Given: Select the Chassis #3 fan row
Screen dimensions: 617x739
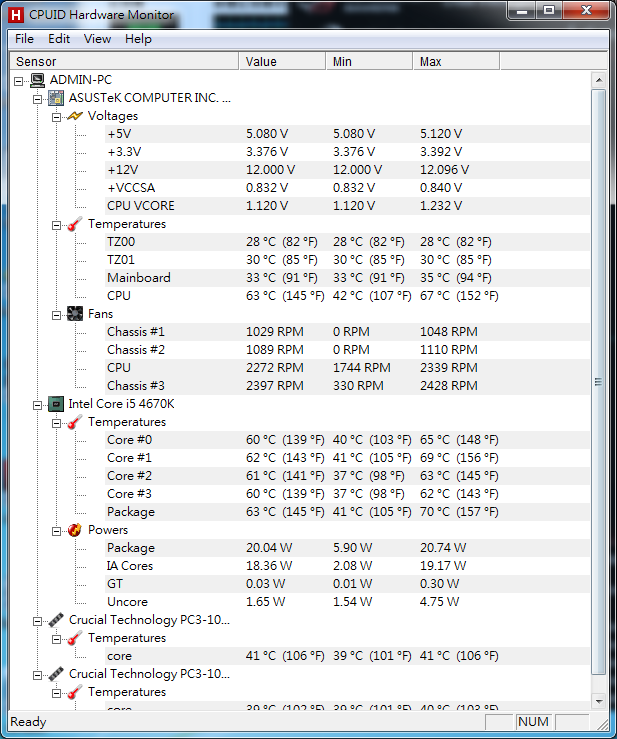Looking at the screenshot, I should (347, 386).
